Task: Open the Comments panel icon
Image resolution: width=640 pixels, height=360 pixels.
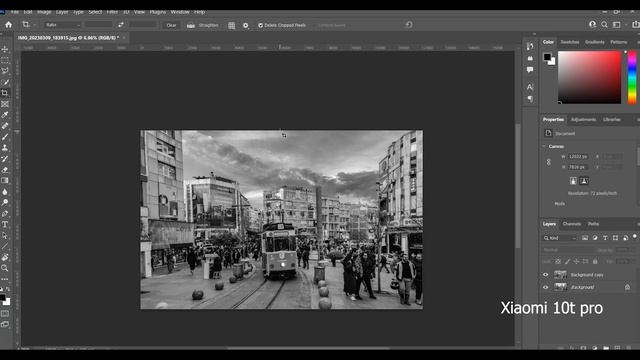Action: (530, 70)
